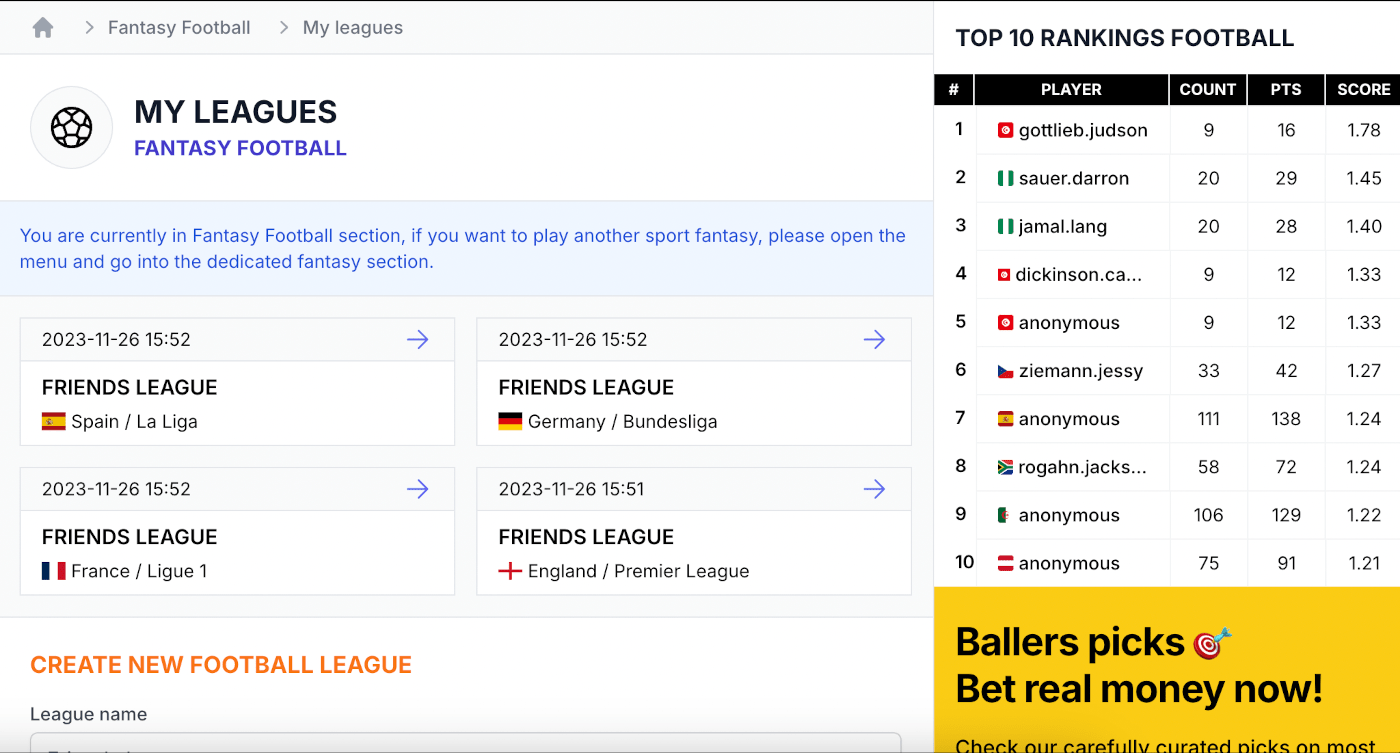
Task: Click the CREATE NEW FOOTBALL LEAGUE heading
Action: click(x=221, y=664)
